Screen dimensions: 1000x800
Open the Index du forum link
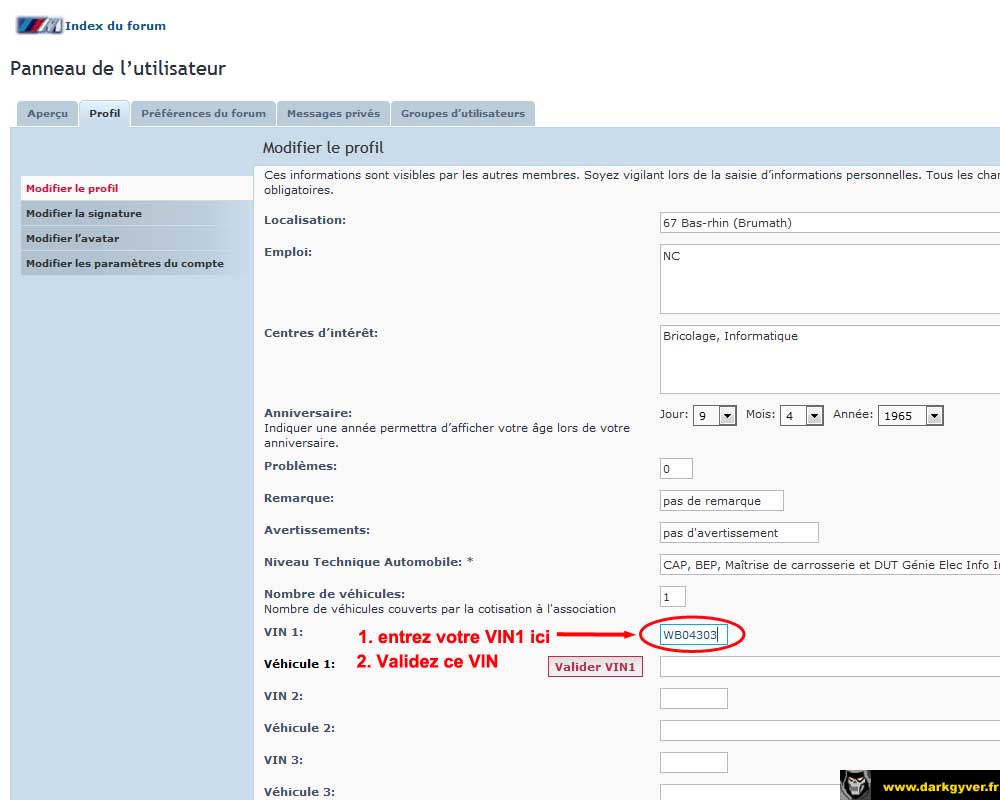click(115, 26)
